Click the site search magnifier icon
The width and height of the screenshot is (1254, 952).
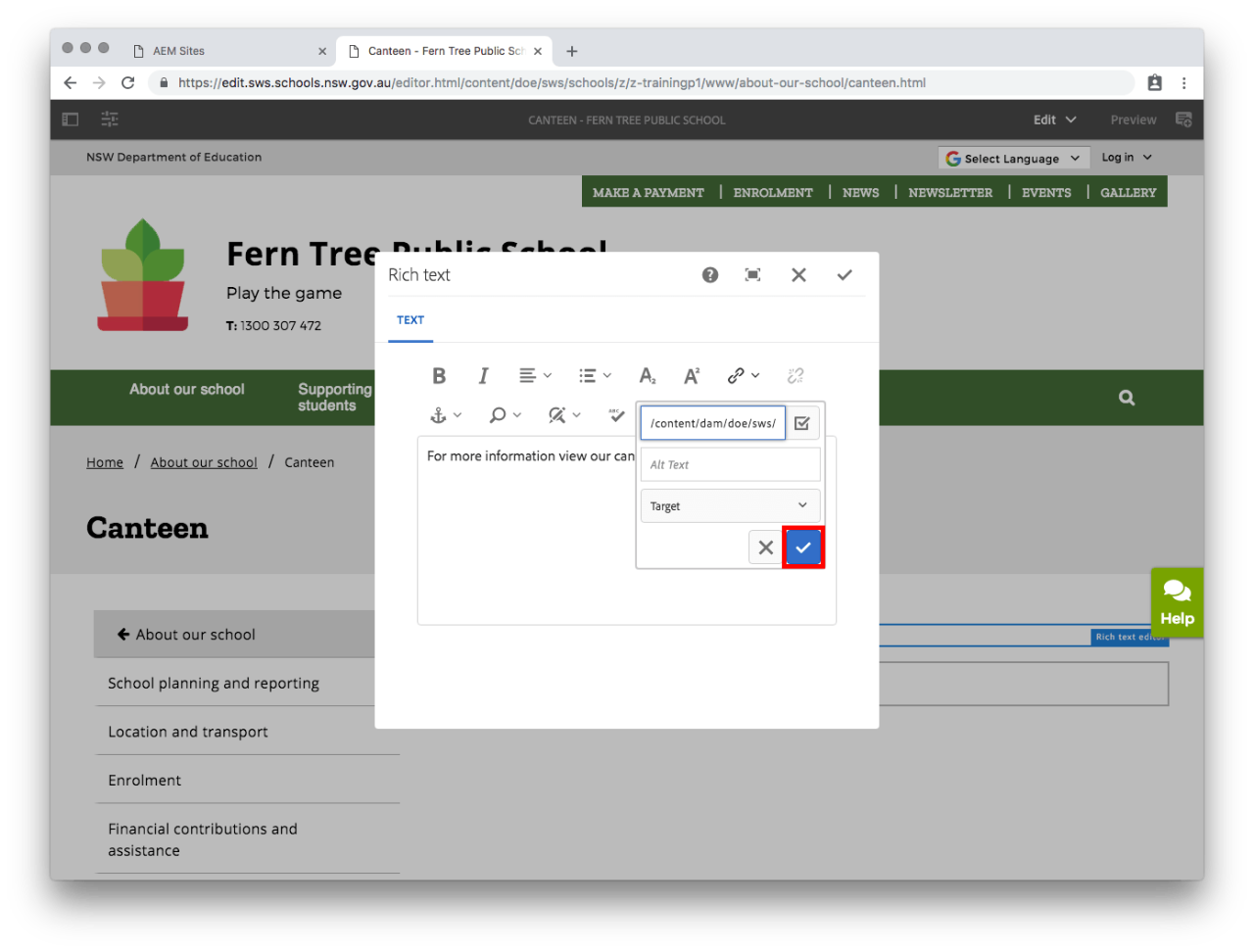tap(1127, 398)
